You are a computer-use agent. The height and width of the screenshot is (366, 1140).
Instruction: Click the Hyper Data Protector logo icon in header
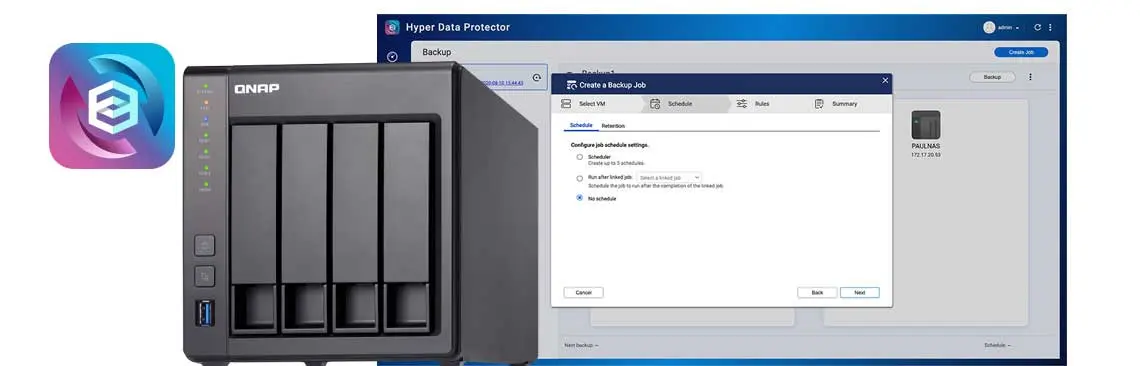392,27
